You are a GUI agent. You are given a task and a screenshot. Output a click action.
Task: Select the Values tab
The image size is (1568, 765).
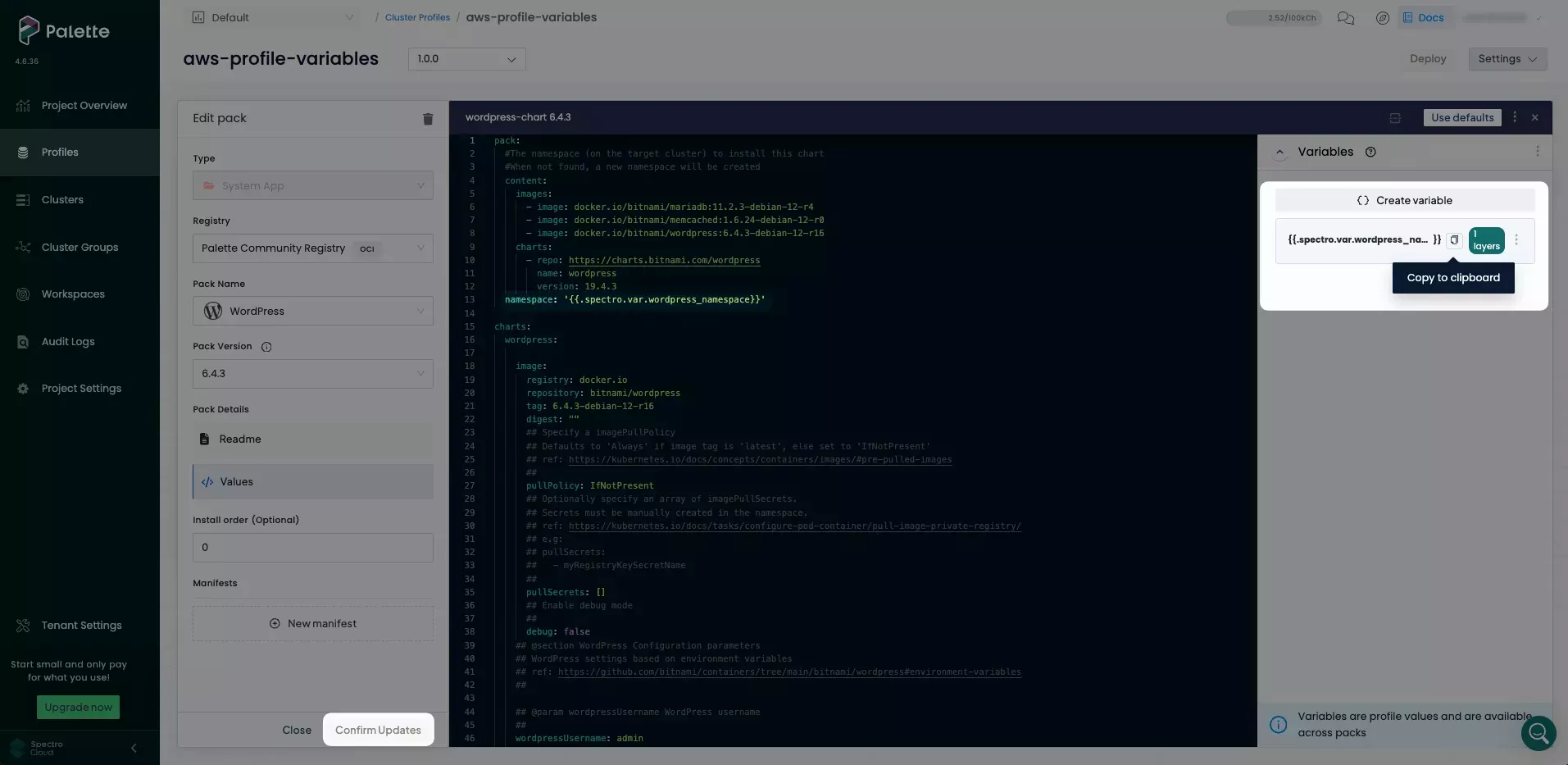coord(237,481)
